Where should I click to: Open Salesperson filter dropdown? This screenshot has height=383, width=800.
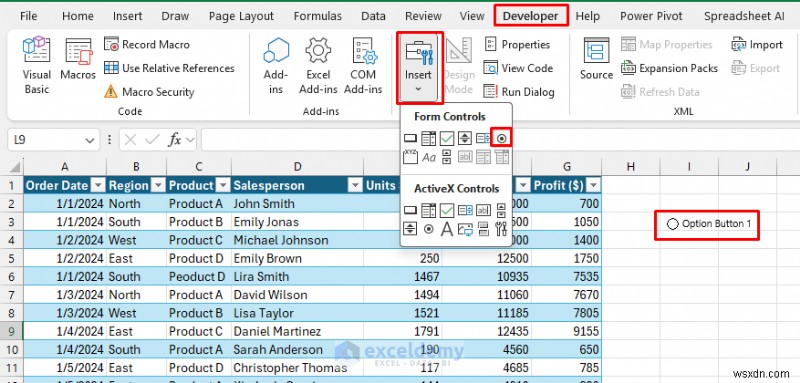pos(355,185)
